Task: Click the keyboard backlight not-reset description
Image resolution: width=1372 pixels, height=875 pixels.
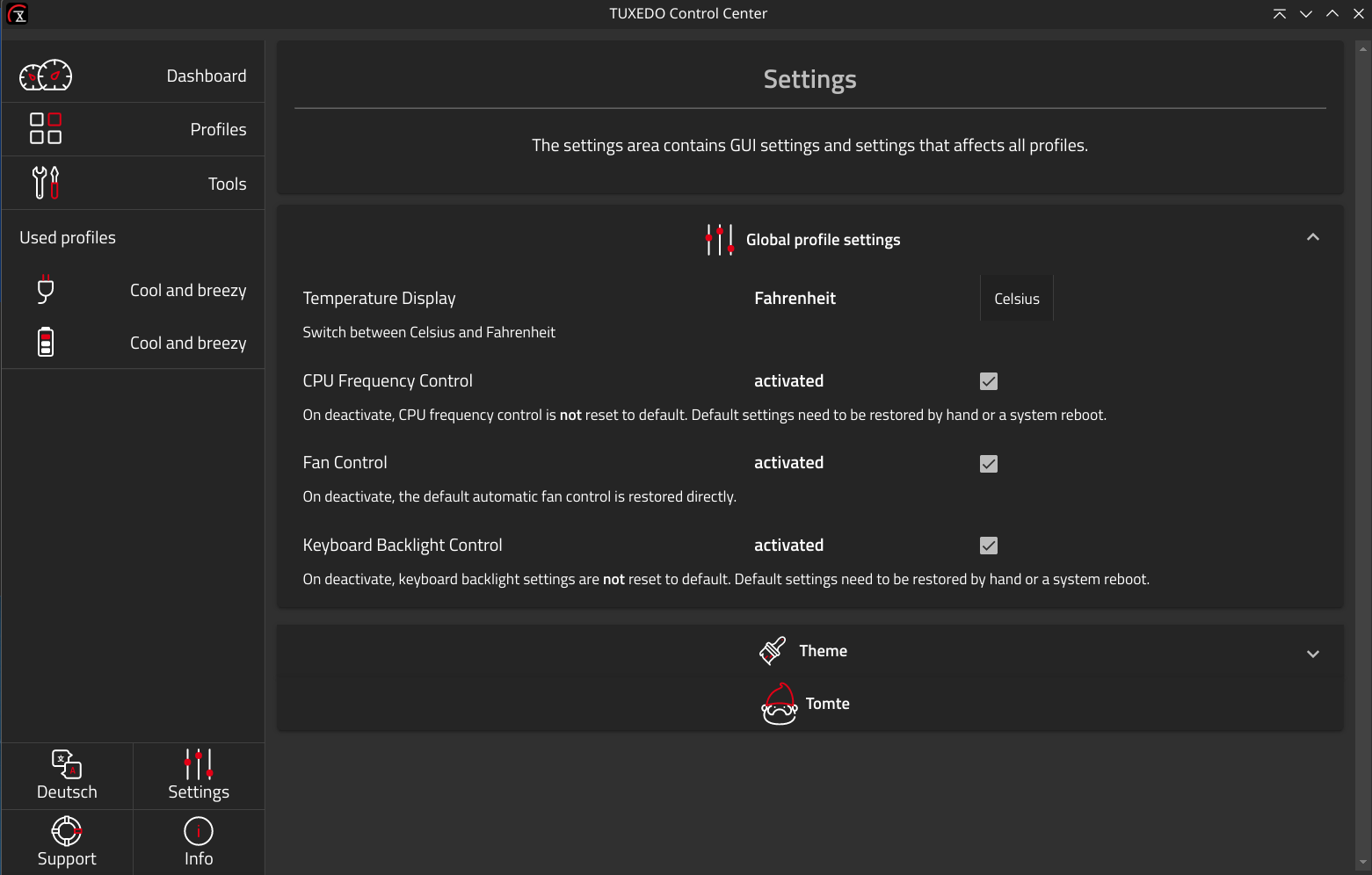Action: click(x=726, y=579)
